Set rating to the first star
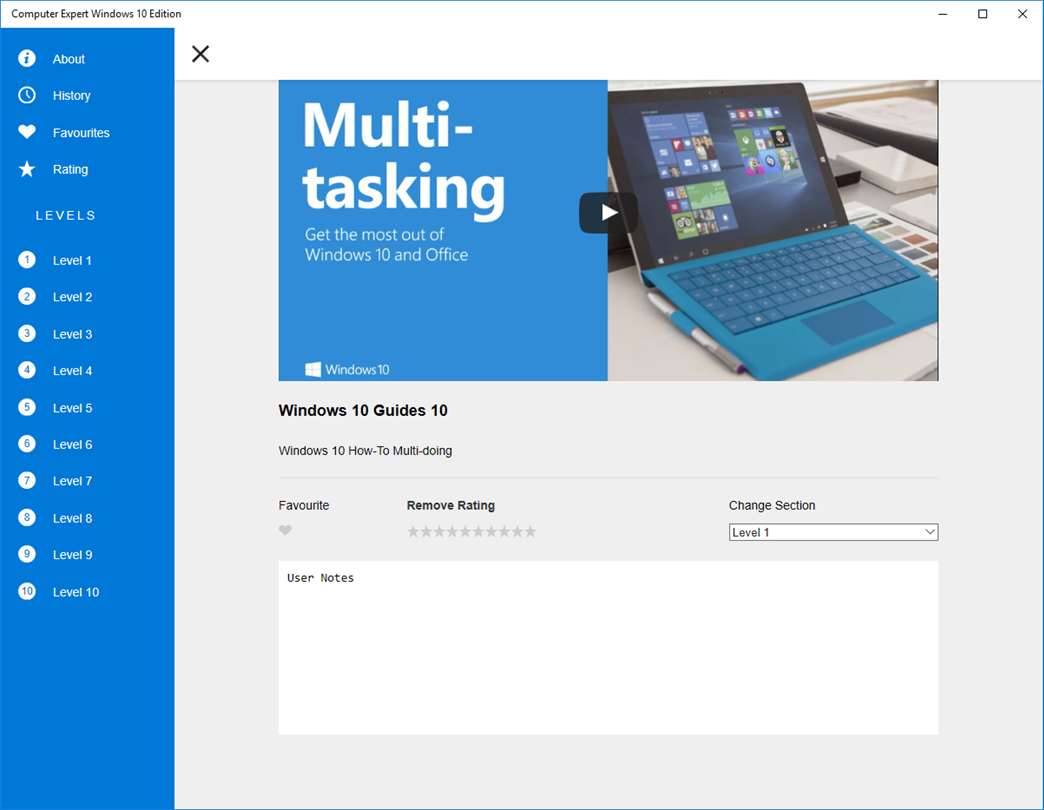Image resolution: width=1044 pixels, height=810 pixels. (413, 531)
